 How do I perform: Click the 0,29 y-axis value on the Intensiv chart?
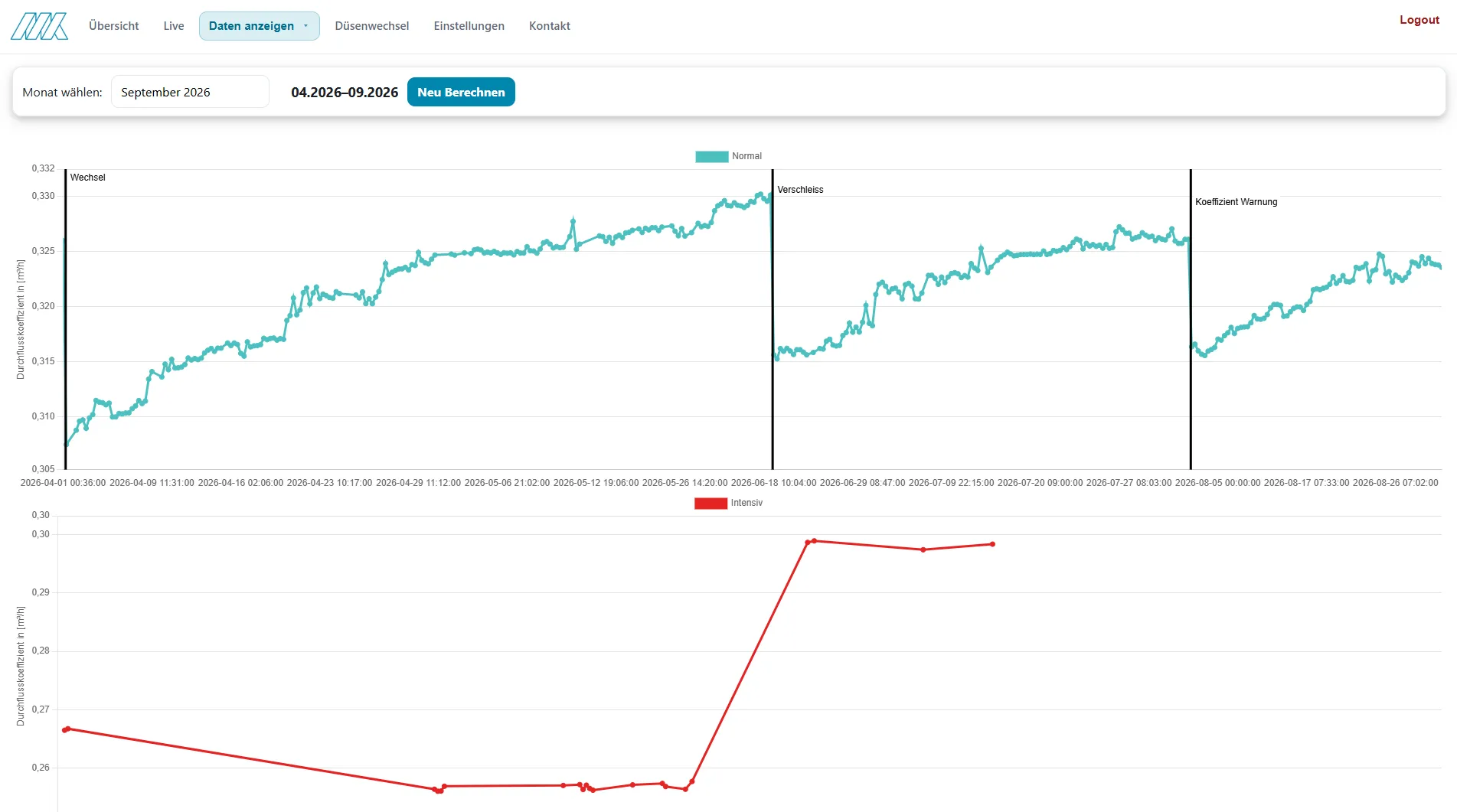[x=41, y=592]
